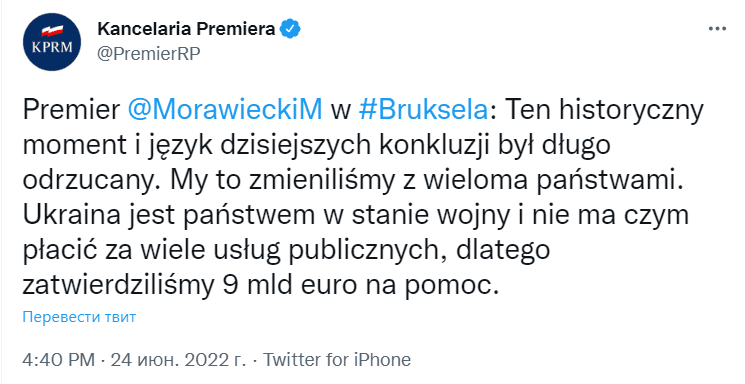The width and height of the screenshot is (745, 384).
Task: Open the 4:40 PM timestamp
Action: point(58,360)
